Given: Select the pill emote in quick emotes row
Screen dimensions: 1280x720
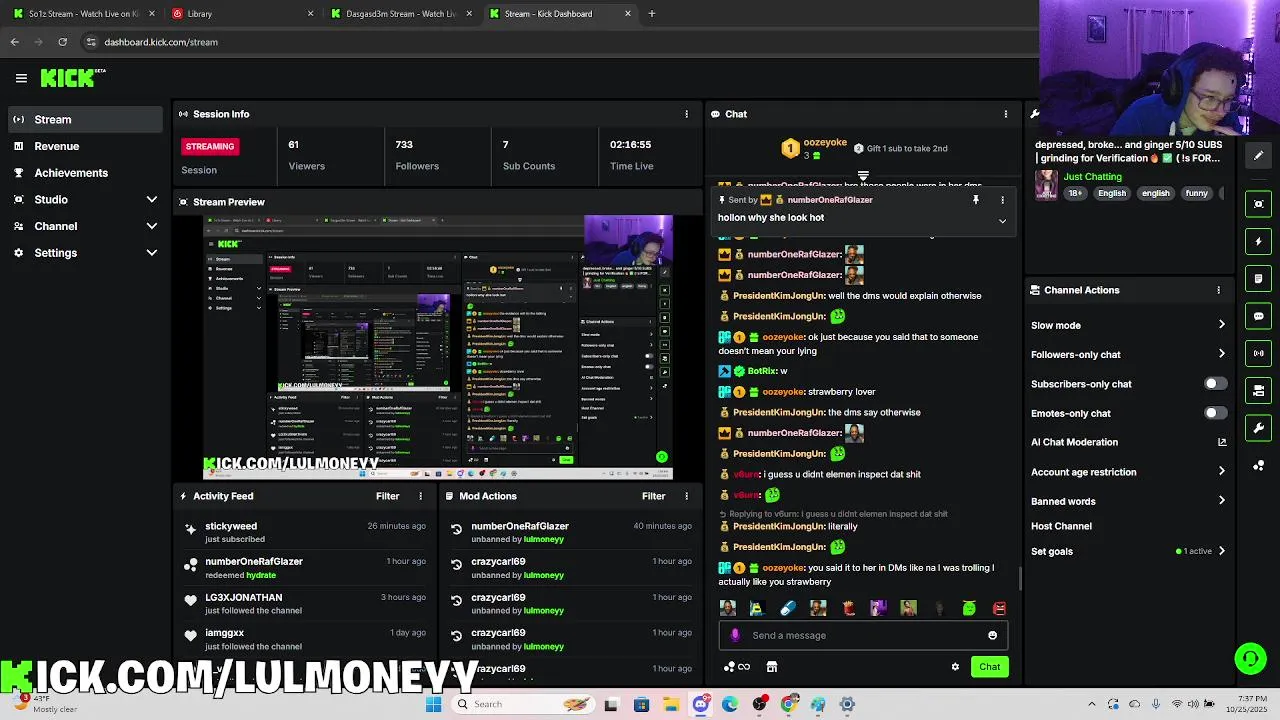Looking at the screenshot, I should click(x=788, y=608).
